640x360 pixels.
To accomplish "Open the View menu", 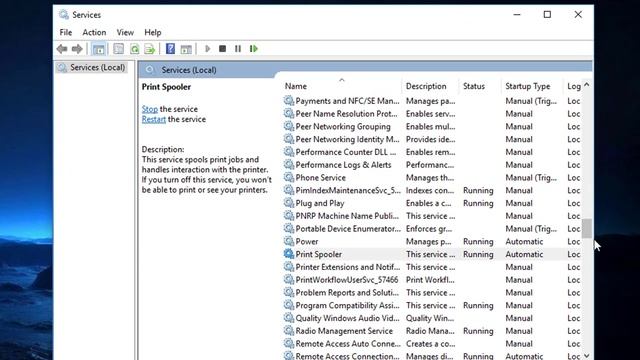I will click(x=125, y=32).
